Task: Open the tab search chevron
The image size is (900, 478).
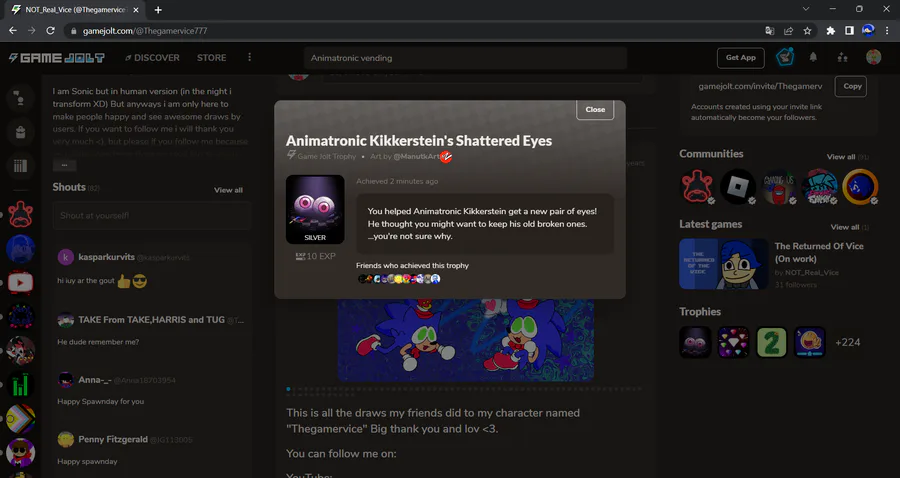Action: click(x=805, y=9)
